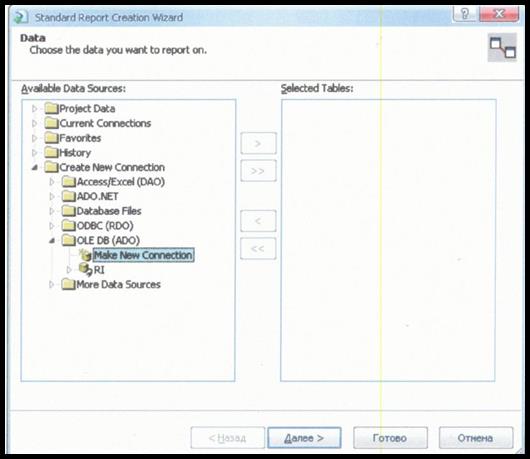Click the Database Files folder icon

(69, 211)
